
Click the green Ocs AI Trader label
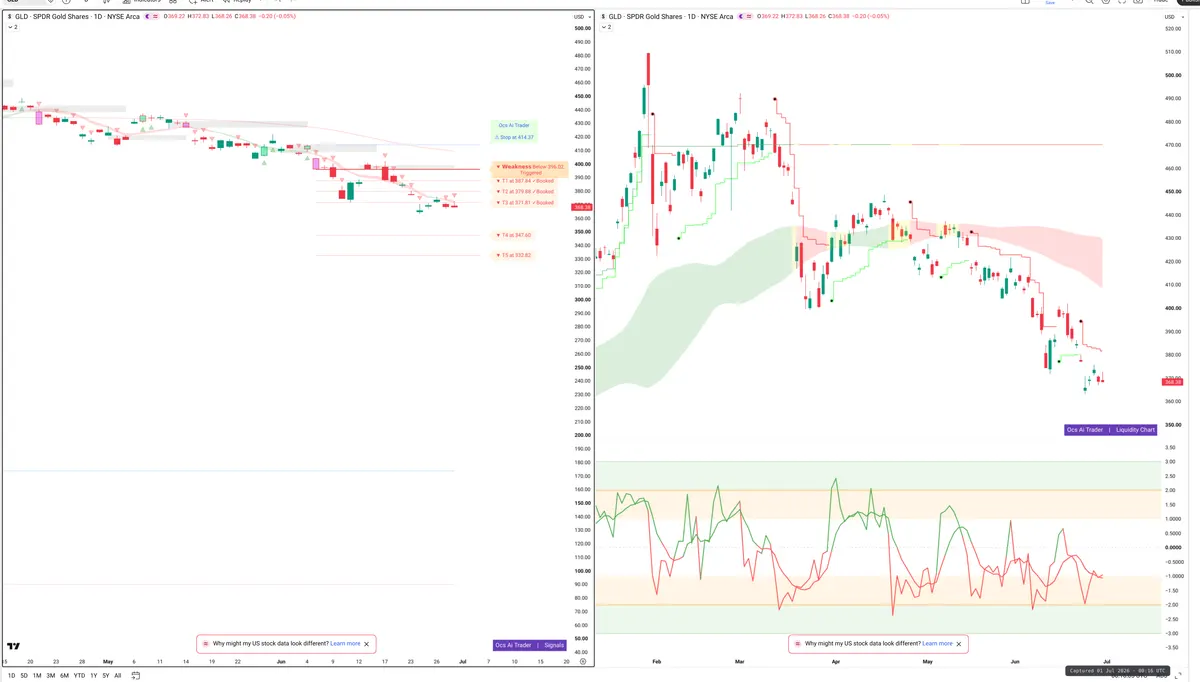click(x=514, y=125)
